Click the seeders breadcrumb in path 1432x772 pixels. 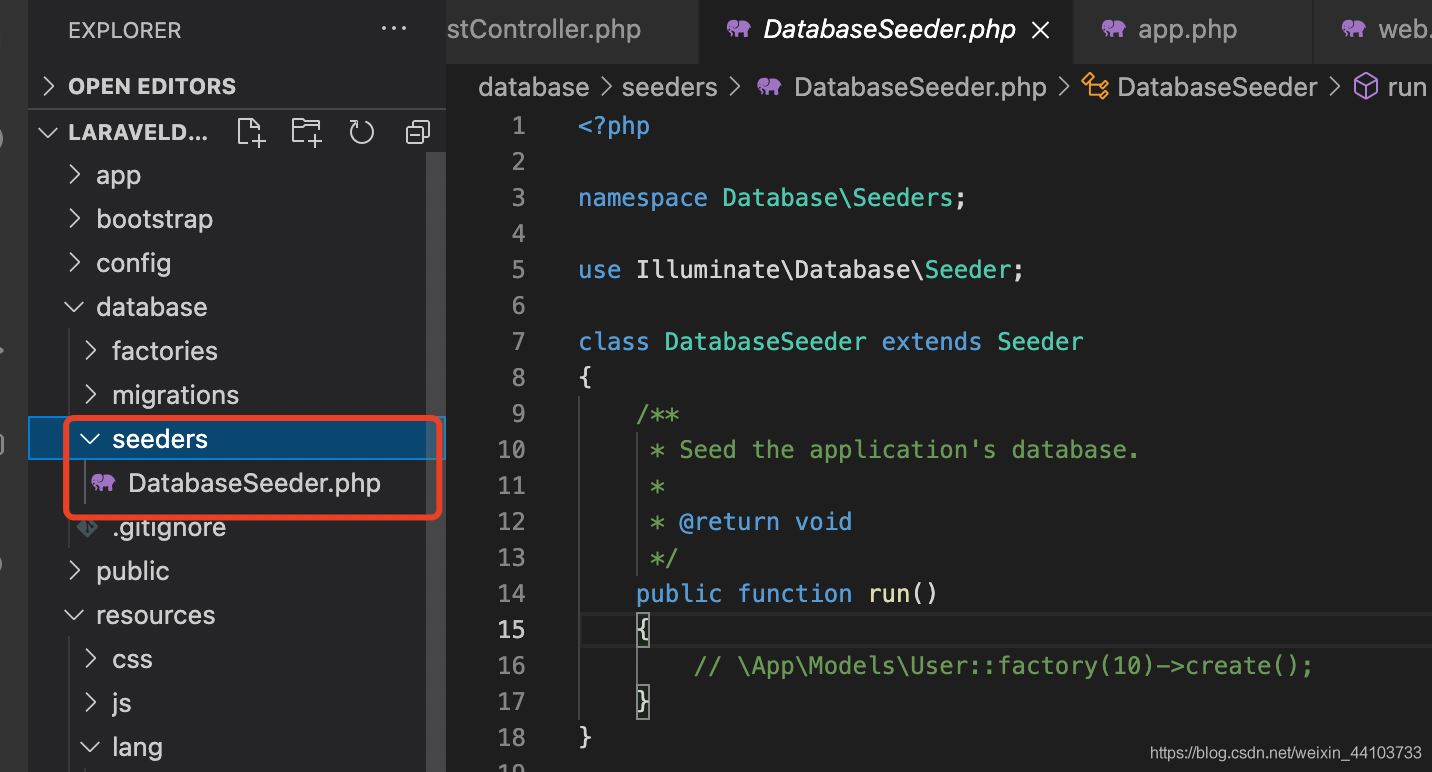pos(669,87)
